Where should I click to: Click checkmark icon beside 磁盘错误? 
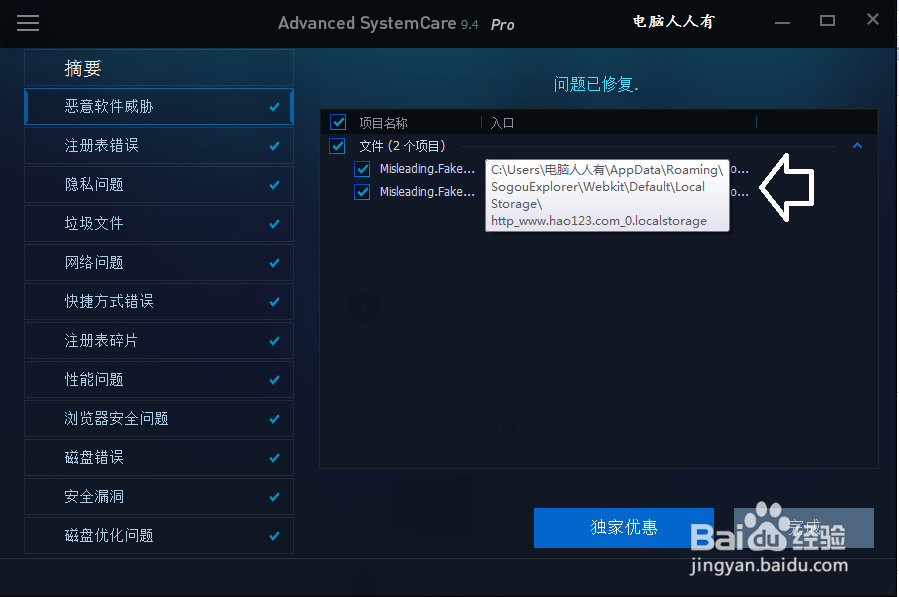click(x=275, y=458)
